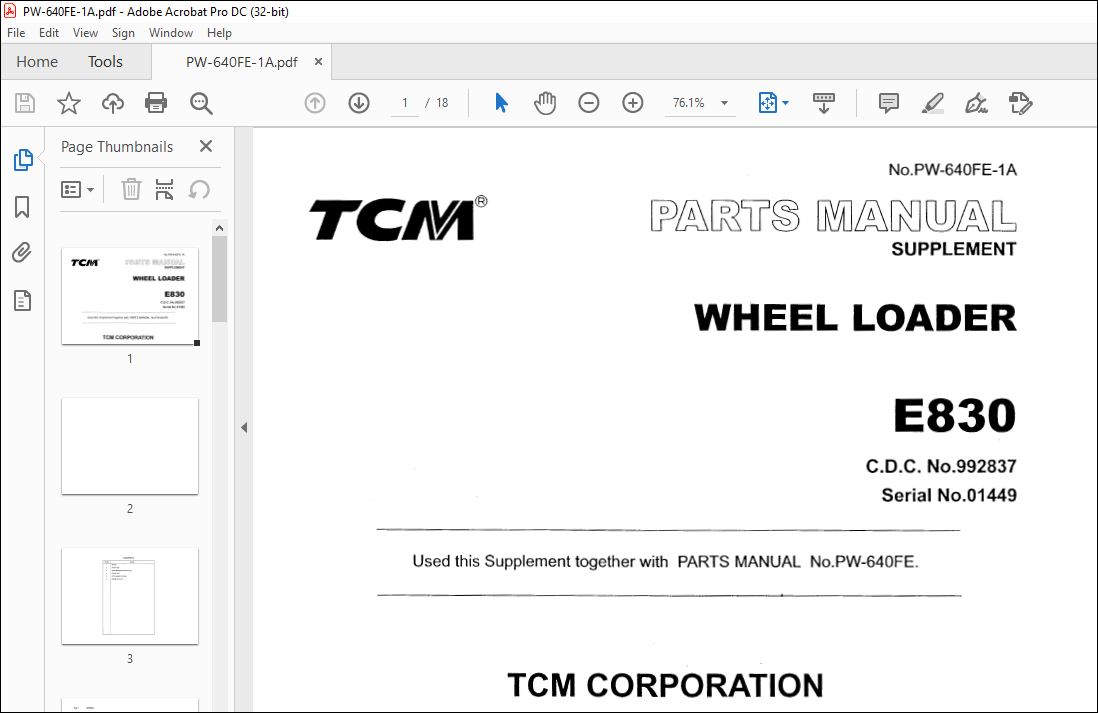This screenshot has height=713, width=1098.
Task: Open the zoom level 76.1% dropdown
Action: [x=725, y=103]
